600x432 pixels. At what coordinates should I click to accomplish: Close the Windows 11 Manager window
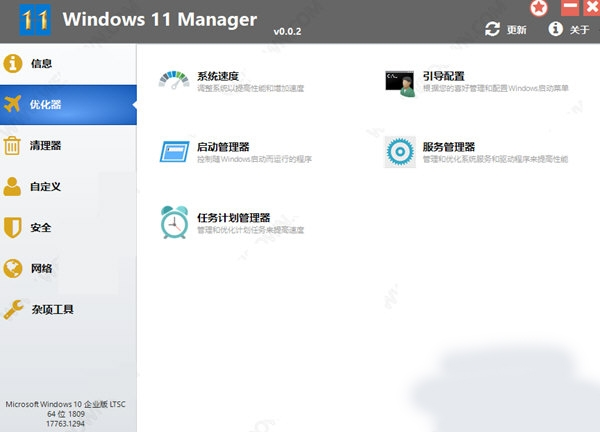592,7
